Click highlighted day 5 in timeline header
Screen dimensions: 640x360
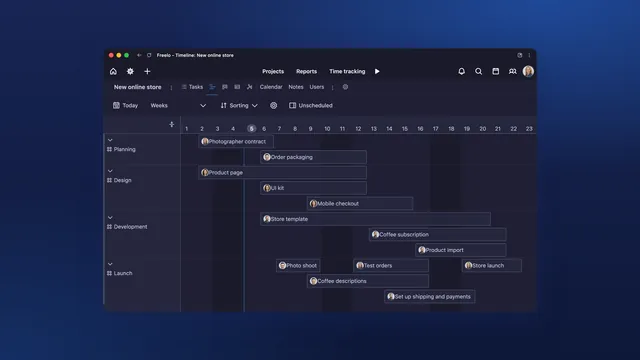pyautogui.click(x=251, y=129)
